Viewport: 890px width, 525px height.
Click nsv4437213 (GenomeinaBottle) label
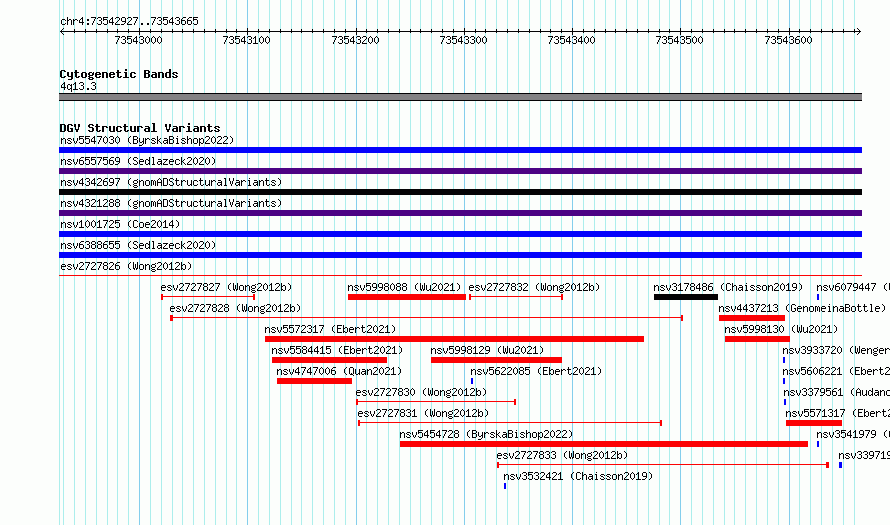tap(802, 308)
